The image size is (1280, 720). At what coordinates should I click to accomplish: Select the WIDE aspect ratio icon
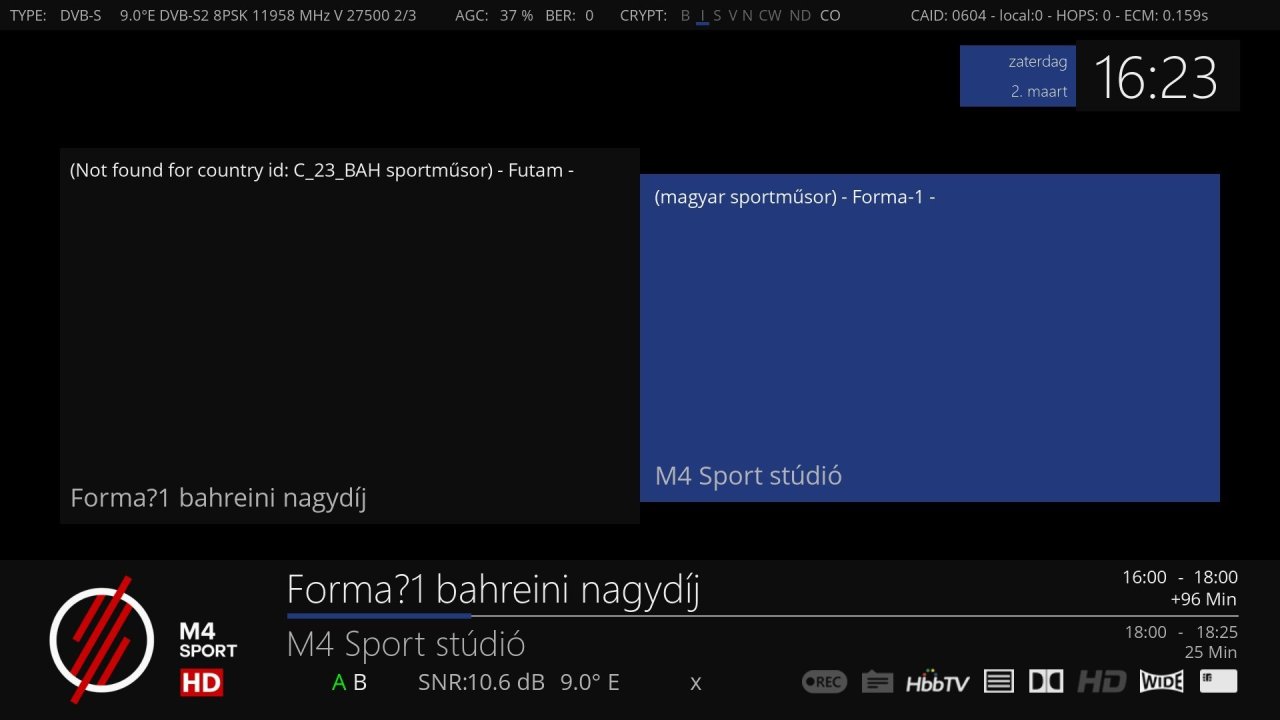[1160, 681]
